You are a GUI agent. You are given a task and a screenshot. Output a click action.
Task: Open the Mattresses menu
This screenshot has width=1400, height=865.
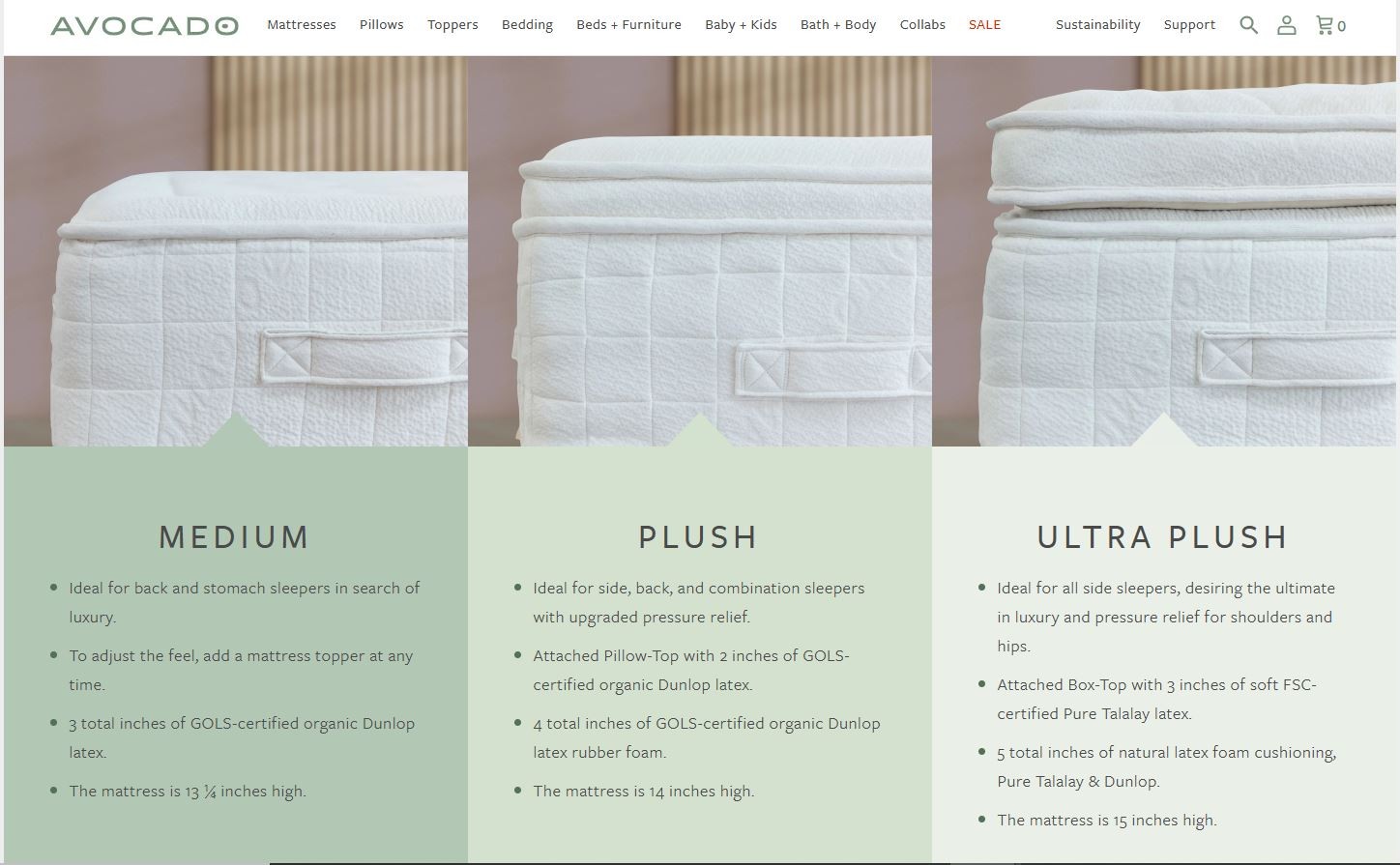tap(302, 25)
